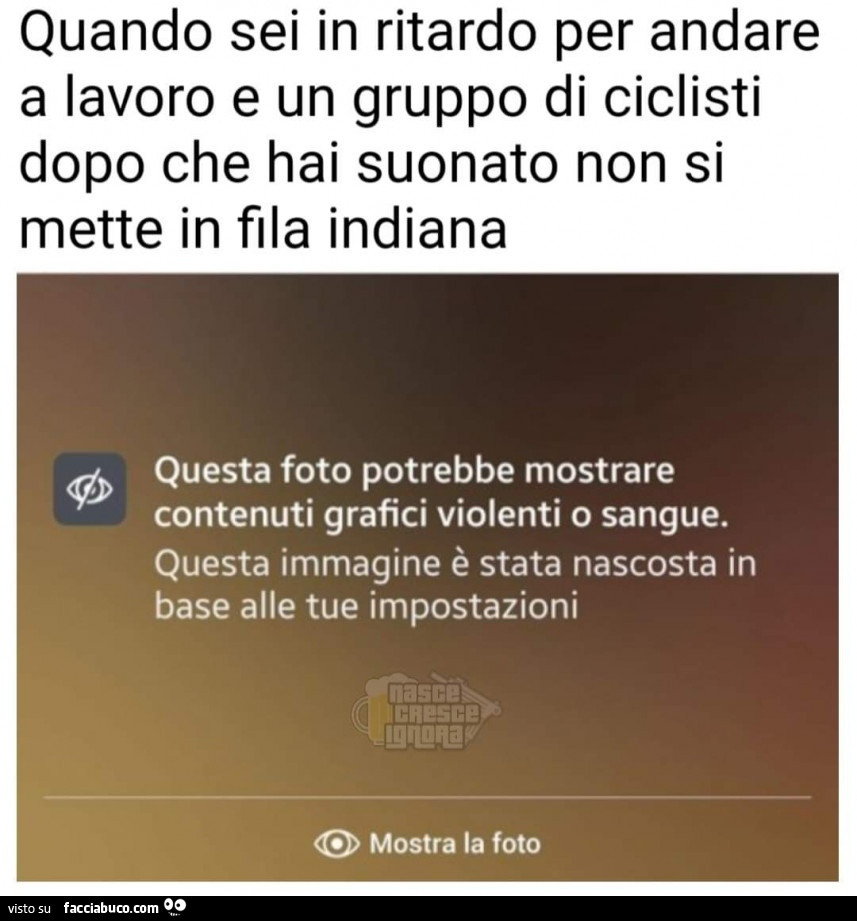Viewport: 857px width, 921px height.
Task: Reveal the image via Mostra la foto
Action: click(428, 844)
